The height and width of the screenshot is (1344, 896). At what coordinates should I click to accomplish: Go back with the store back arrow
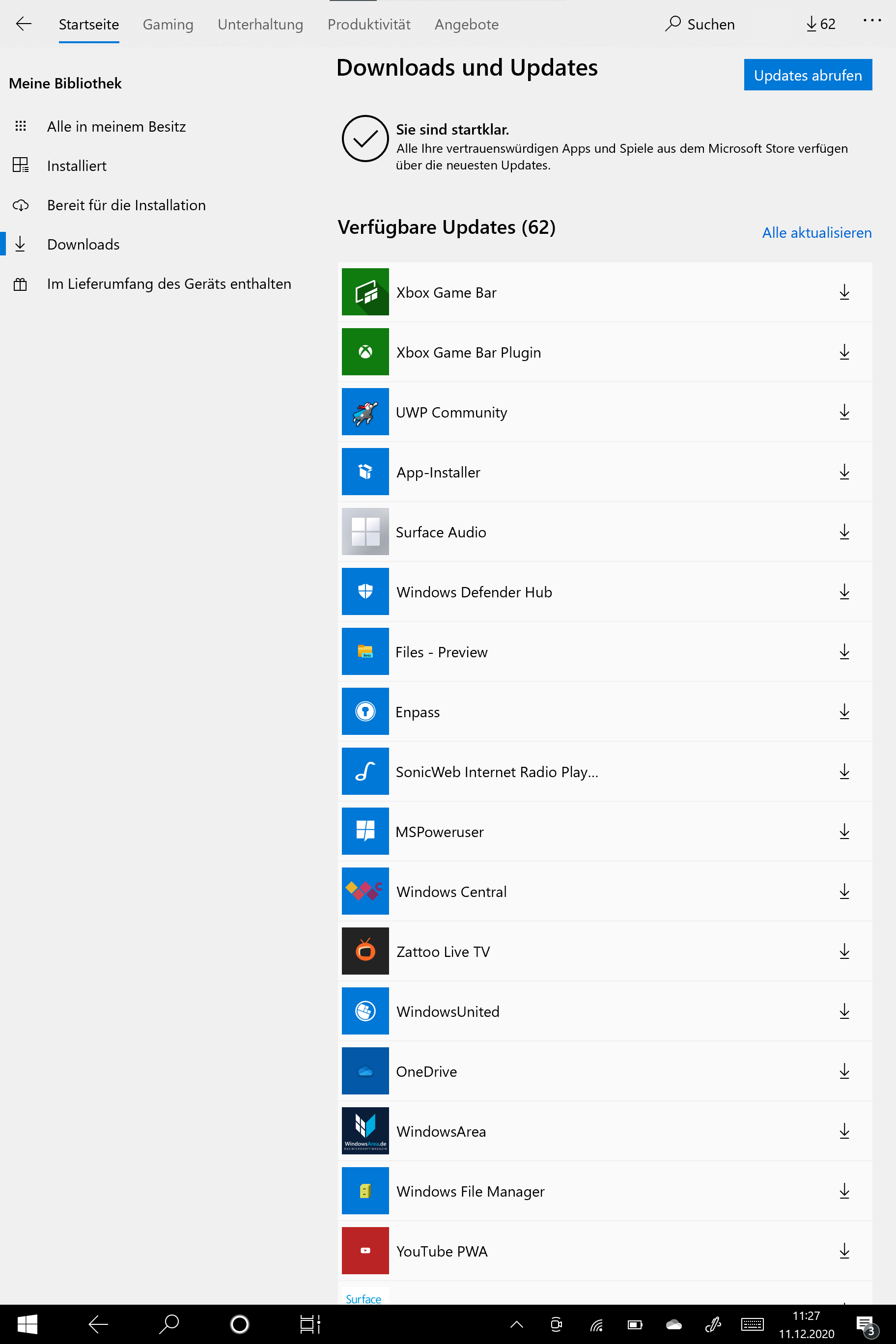pos(24,24)
